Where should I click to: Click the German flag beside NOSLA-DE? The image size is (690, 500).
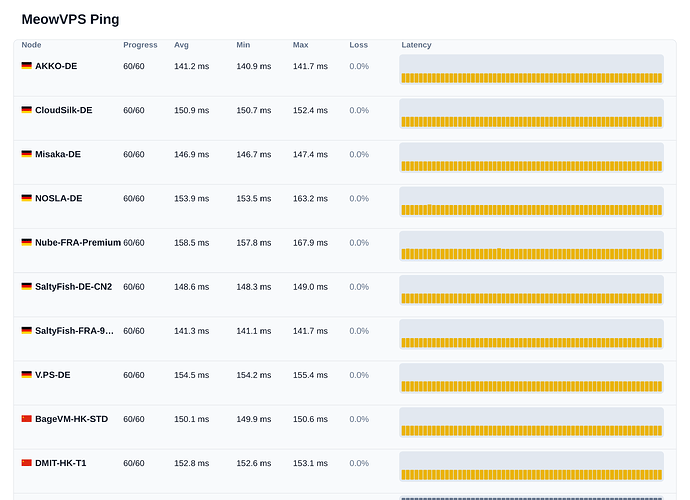[x=26, y=198]
